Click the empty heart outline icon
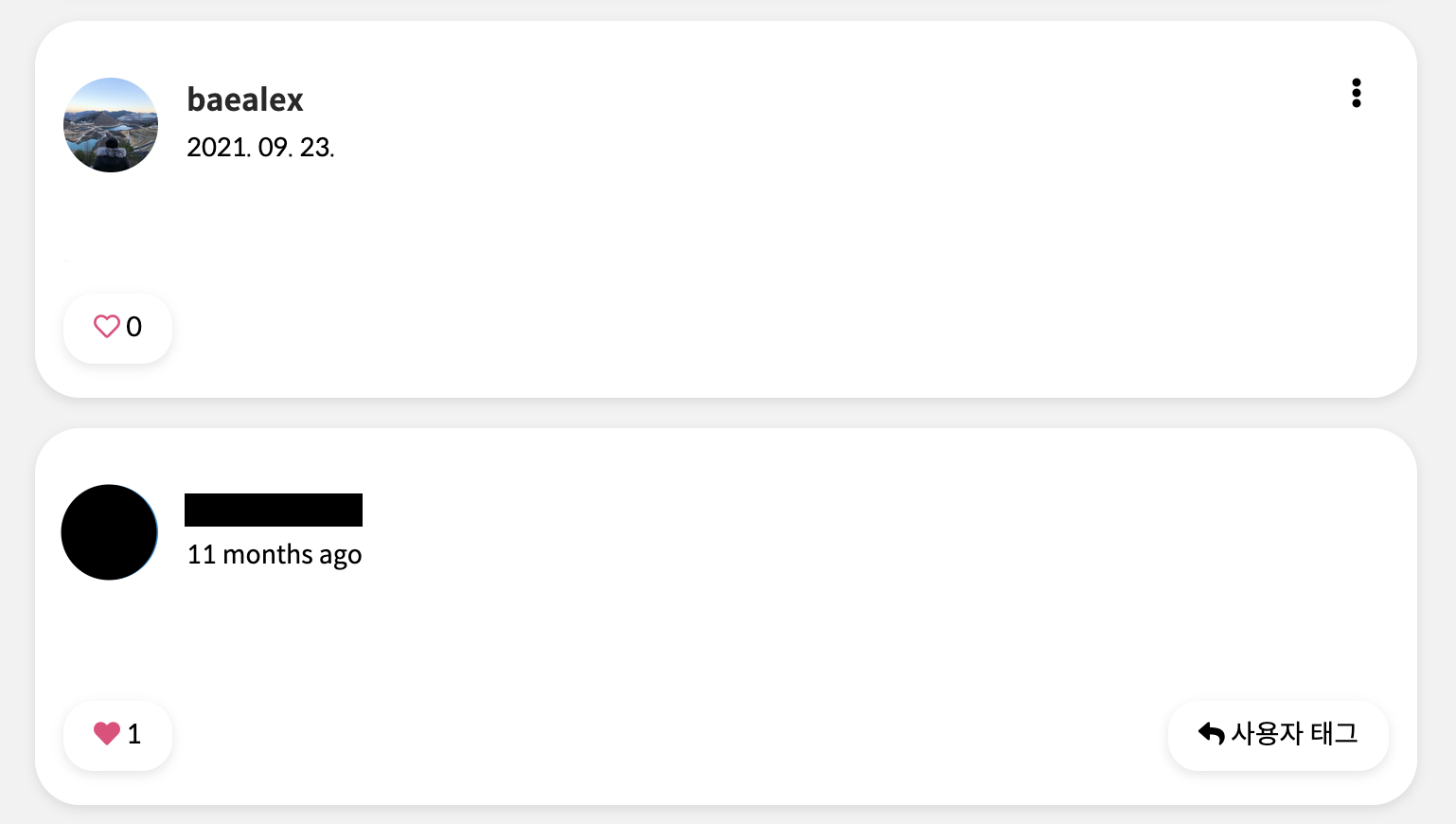The height and width of the screenshot is (824, 1456). (x=106, y=327)
